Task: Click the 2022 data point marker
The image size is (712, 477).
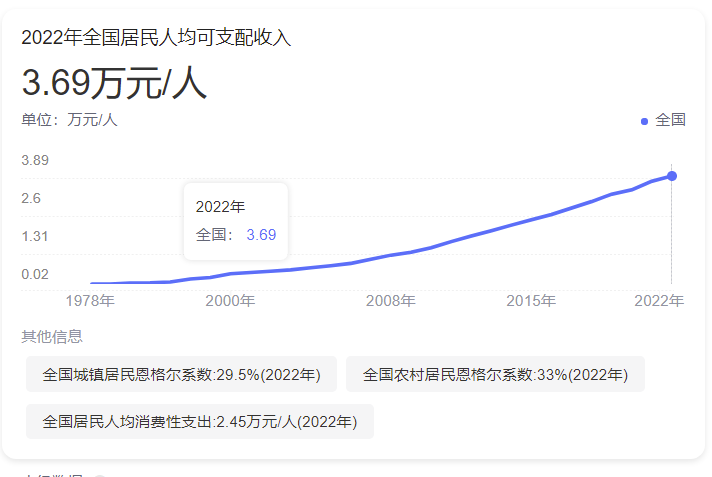Action: pyautogui.click(x=671, y=176)
